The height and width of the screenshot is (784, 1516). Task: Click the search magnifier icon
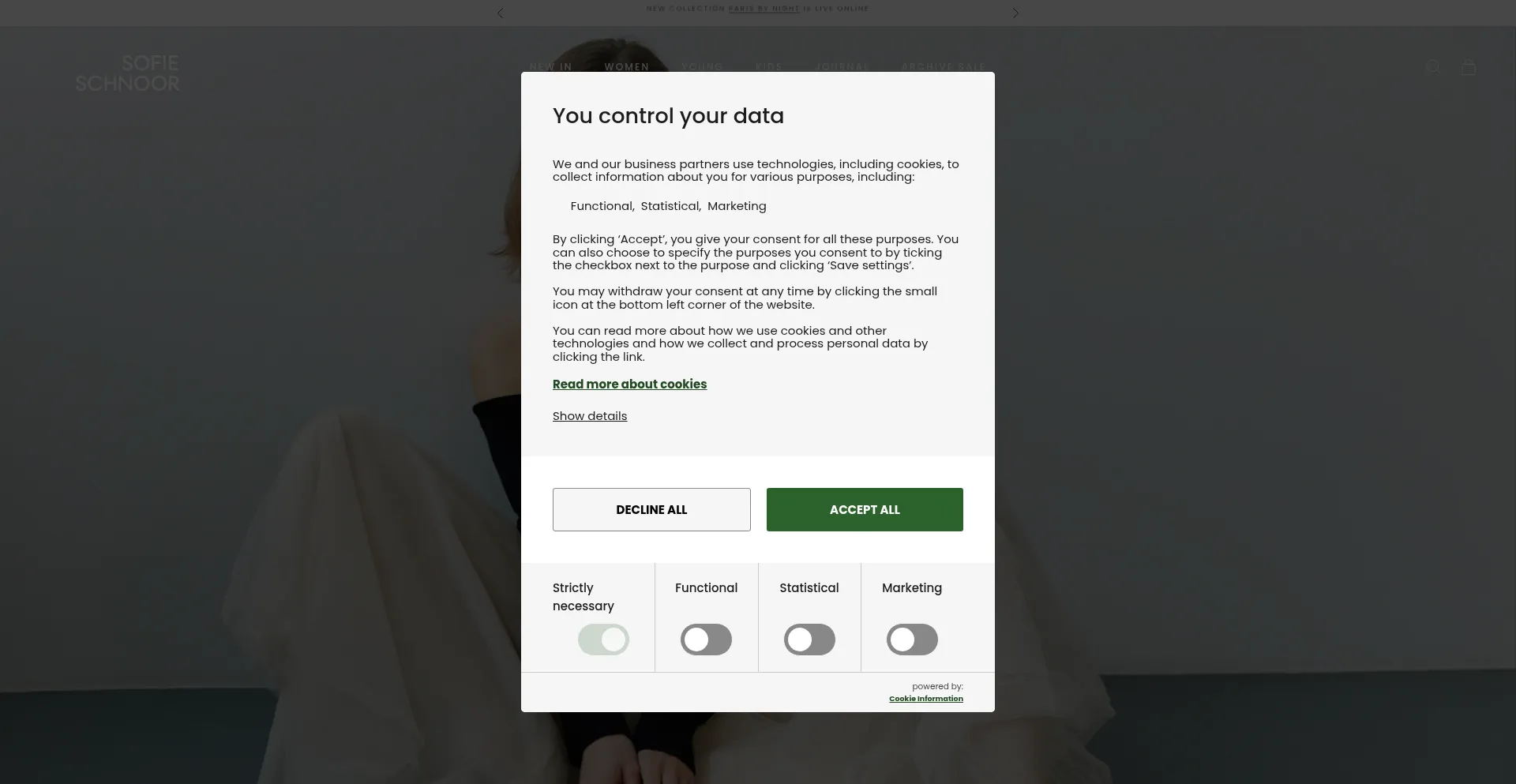point(1433,67)
